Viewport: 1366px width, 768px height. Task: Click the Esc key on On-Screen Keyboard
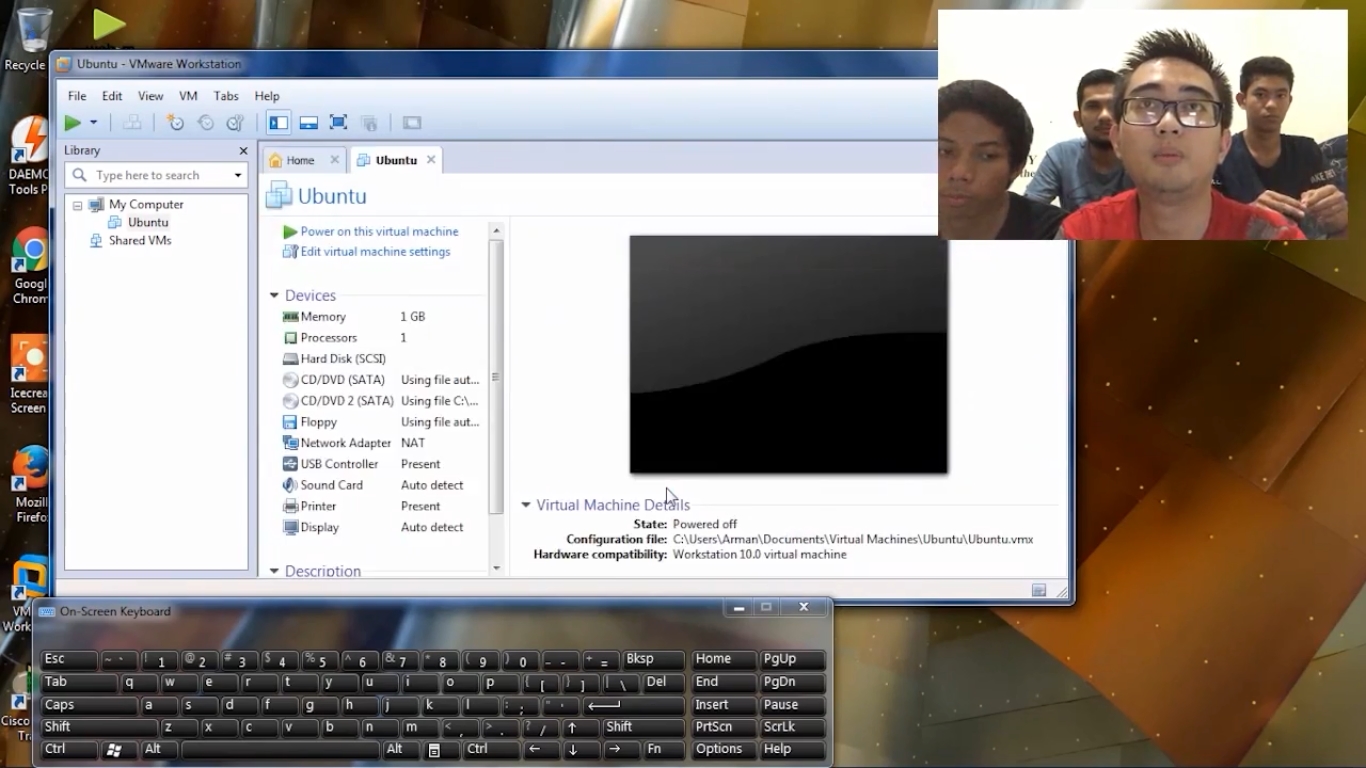tap(69, 661)
